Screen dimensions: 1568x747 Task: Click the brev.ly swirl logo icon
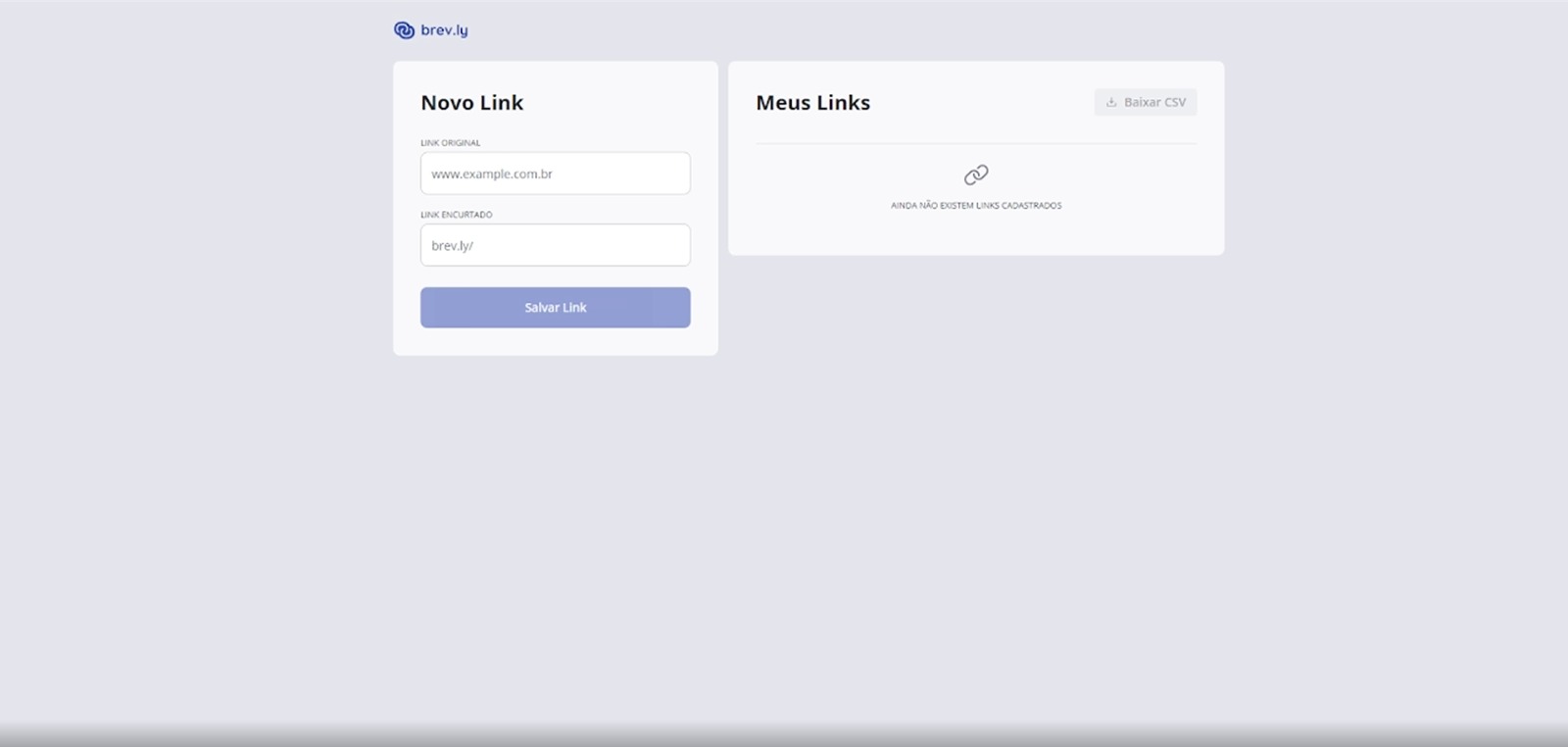point(404,30)
